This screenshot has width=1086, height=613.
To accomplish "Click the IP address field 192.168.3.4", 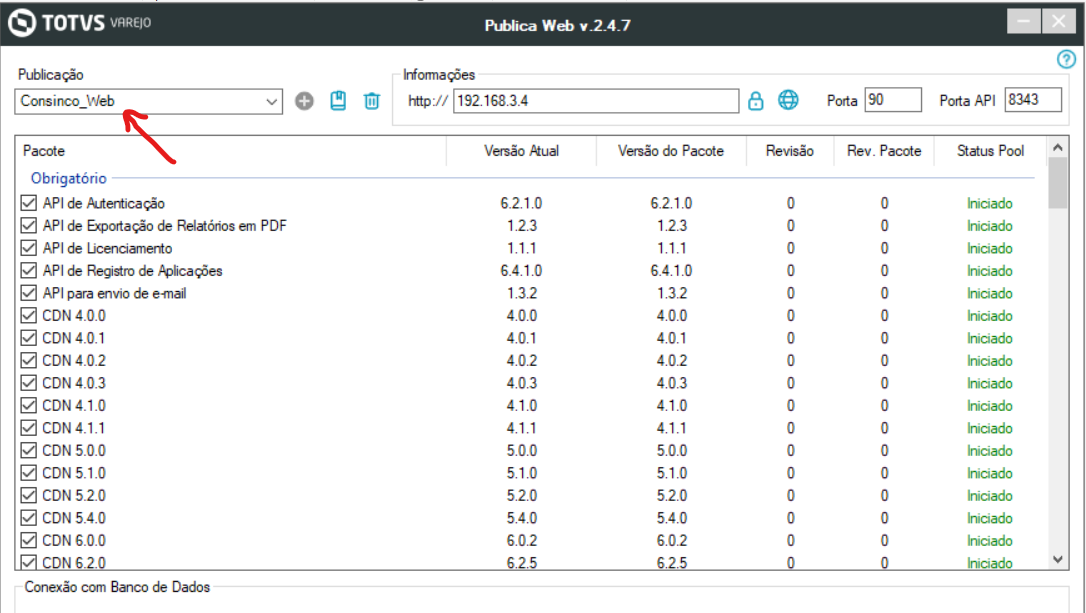I will point(596,101).
